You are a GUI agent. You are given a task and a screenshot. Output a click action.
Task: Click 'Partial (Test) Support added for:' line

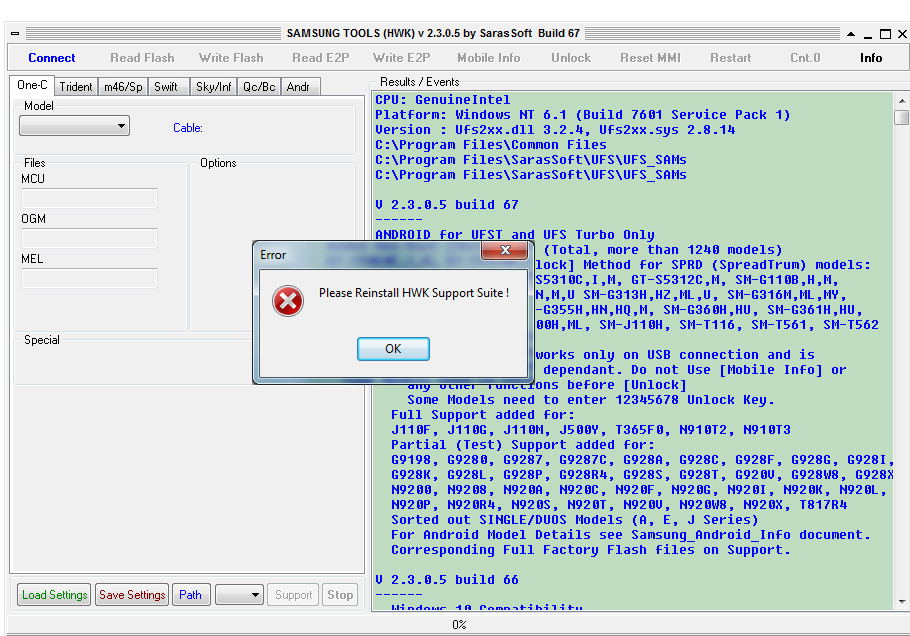click(523, 445)
